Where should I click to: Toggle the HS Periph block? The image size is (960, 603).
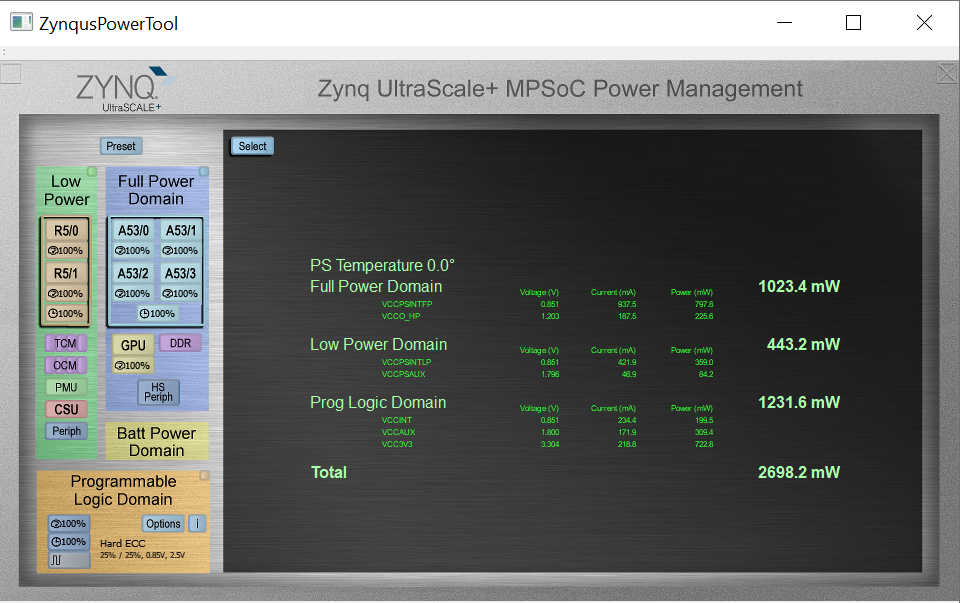(x=158, y=392)
